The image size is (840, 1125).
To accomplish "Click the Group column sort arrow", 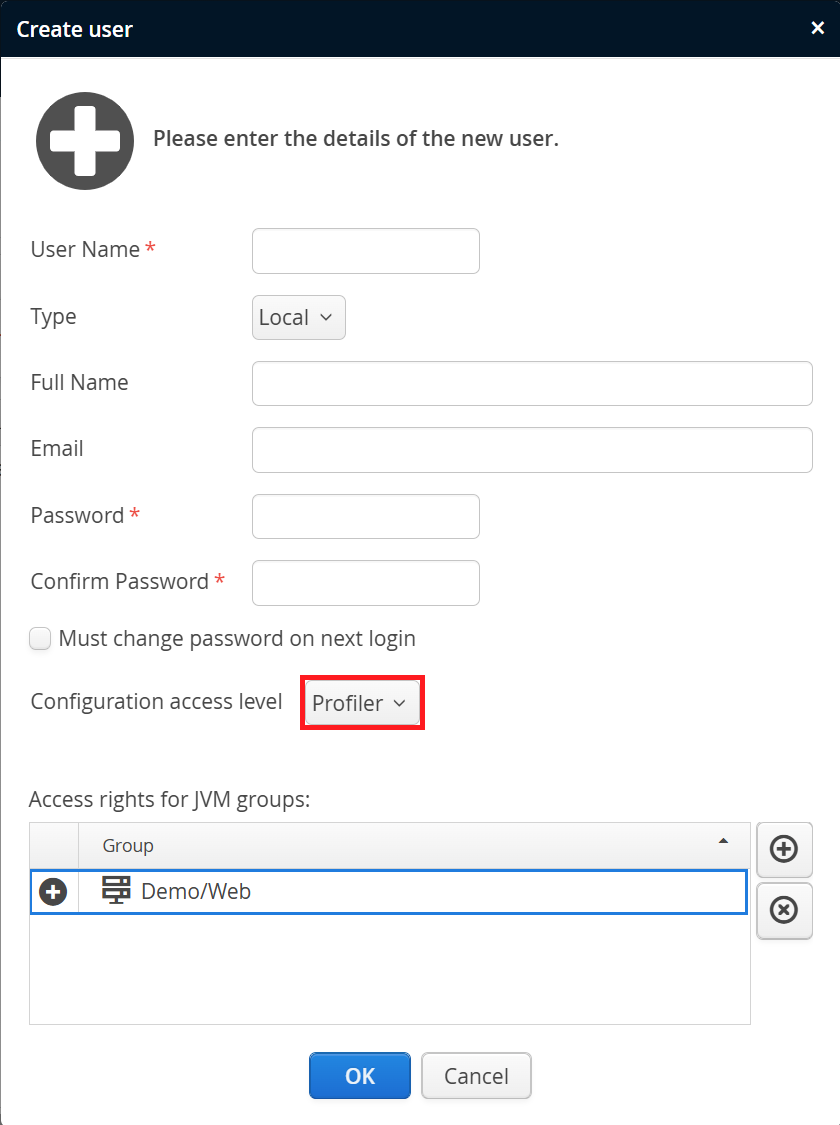I will coord(723,842).
